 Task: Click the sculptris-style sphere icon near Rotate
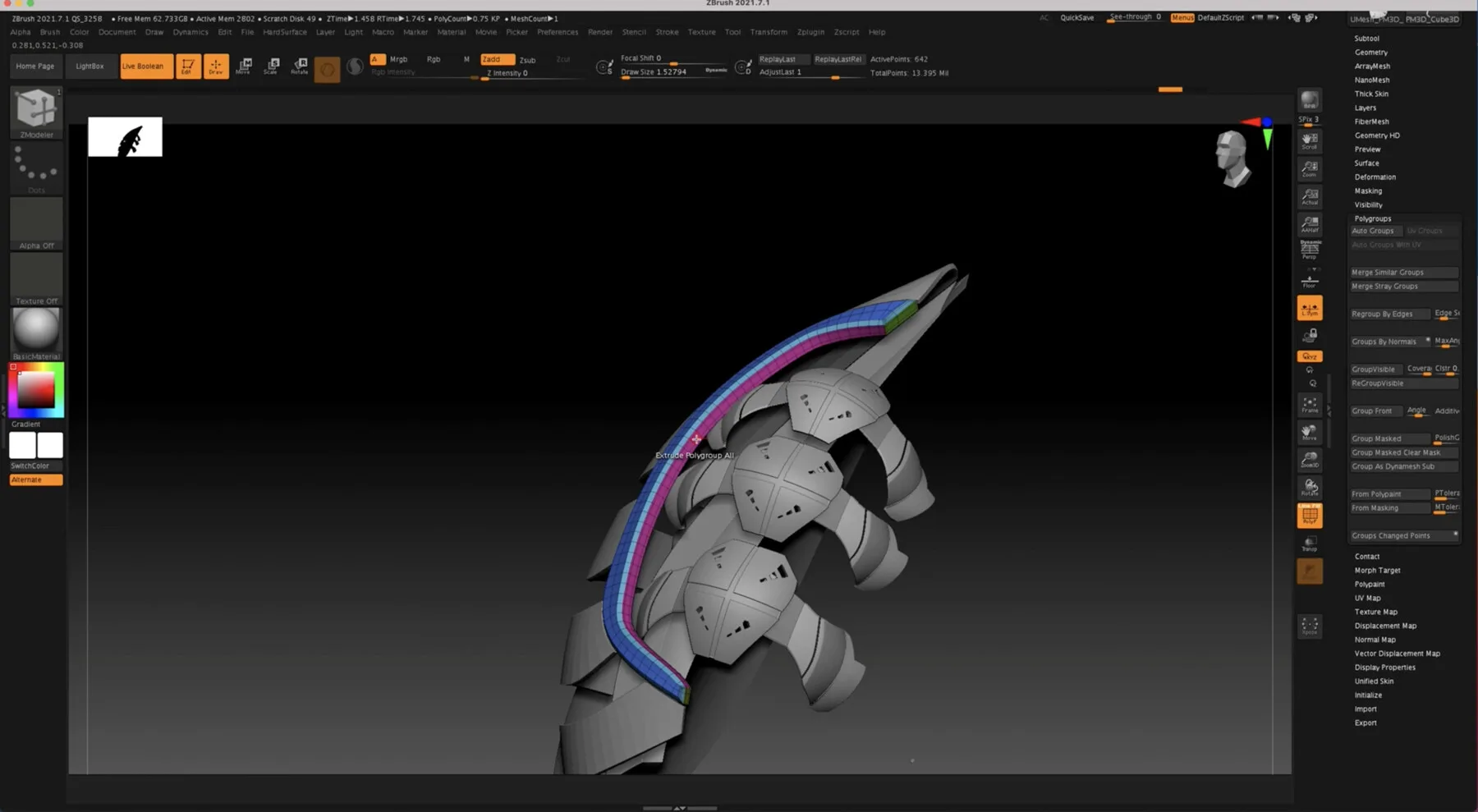(x=327, y=69)
